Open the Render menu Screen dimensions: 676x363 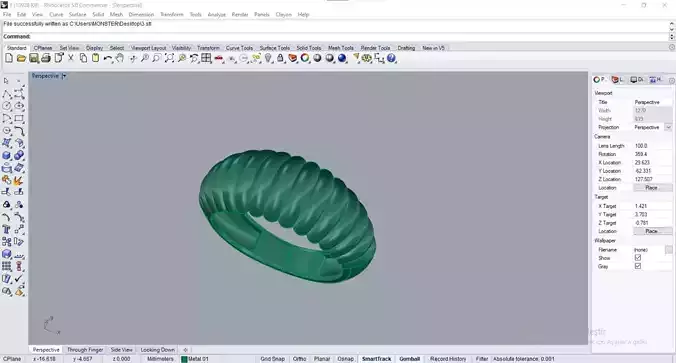[240, 14]
